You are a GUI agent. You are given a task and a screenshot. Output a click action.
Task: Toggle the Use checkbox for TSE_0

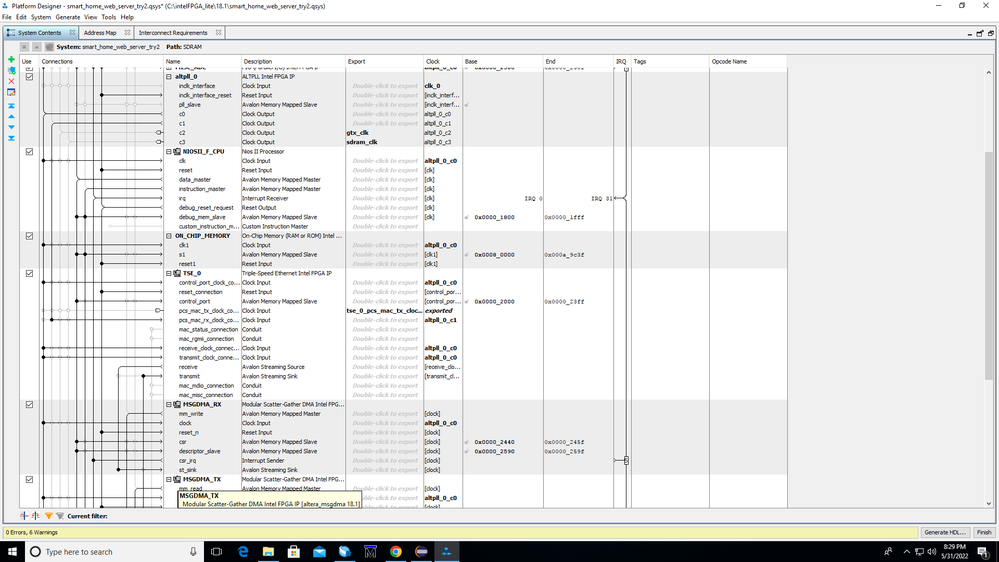[x=29, y=273]
